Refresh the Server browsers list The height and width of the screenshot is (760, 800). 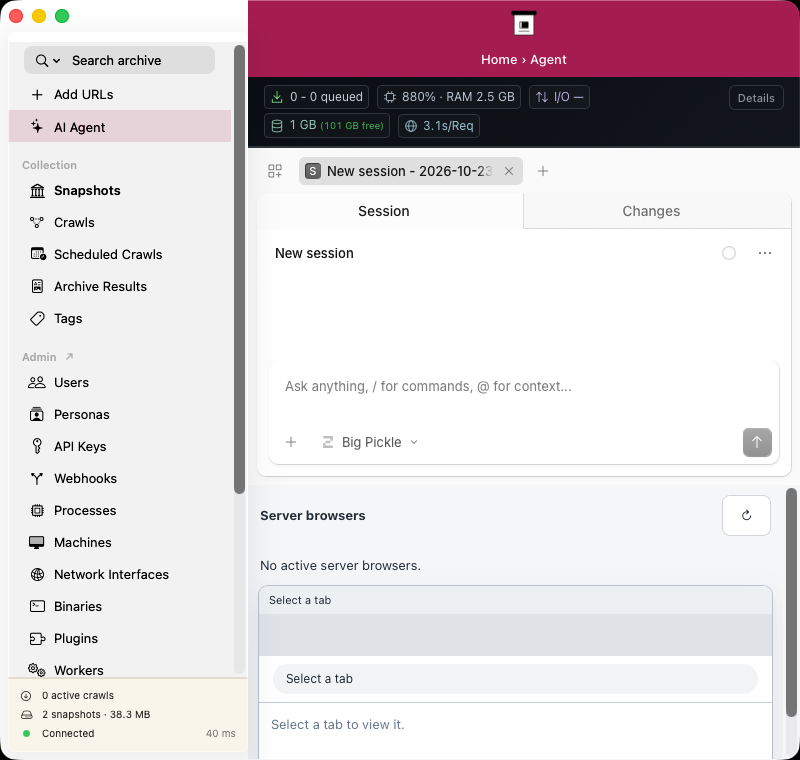746,515
